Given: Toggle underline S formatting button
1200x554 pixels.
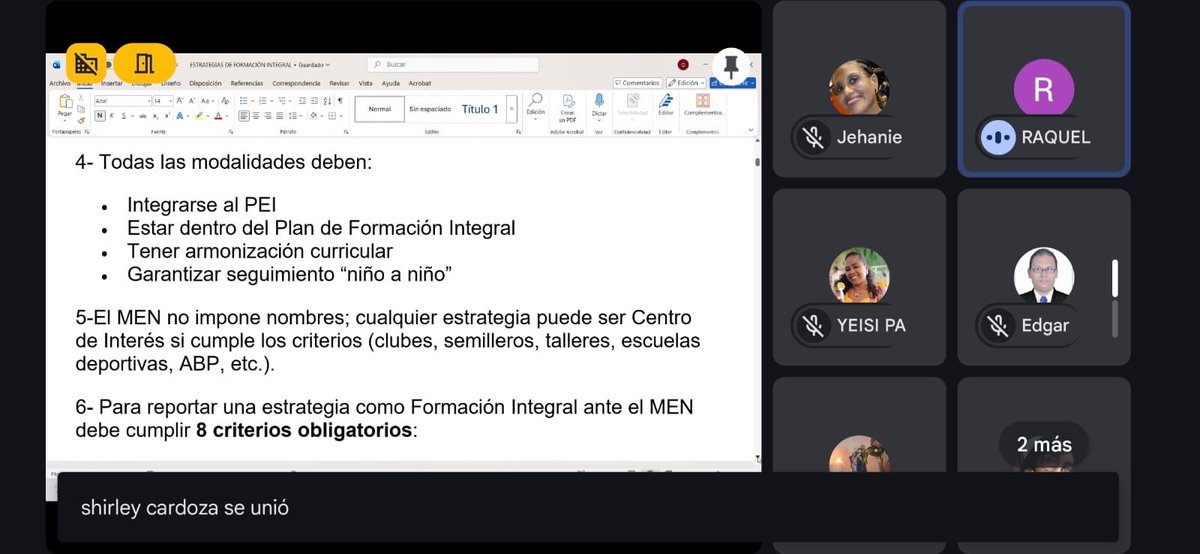Looking at the screenshot, I should pyautogui.click(x=124, y=116).
